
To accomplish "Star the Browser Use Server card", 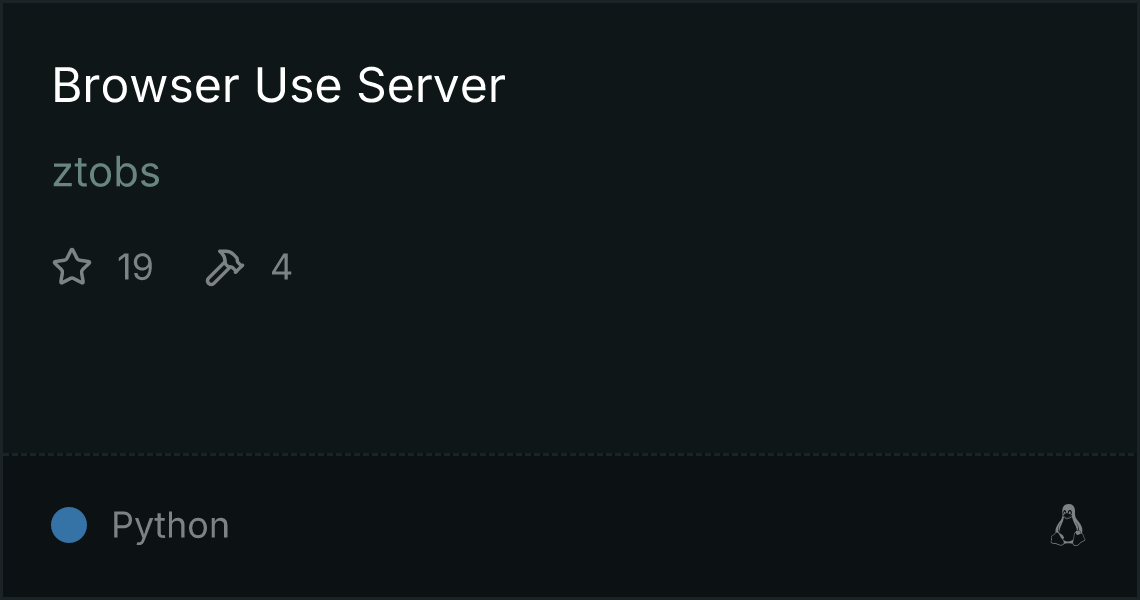I will tap(72, 267).
